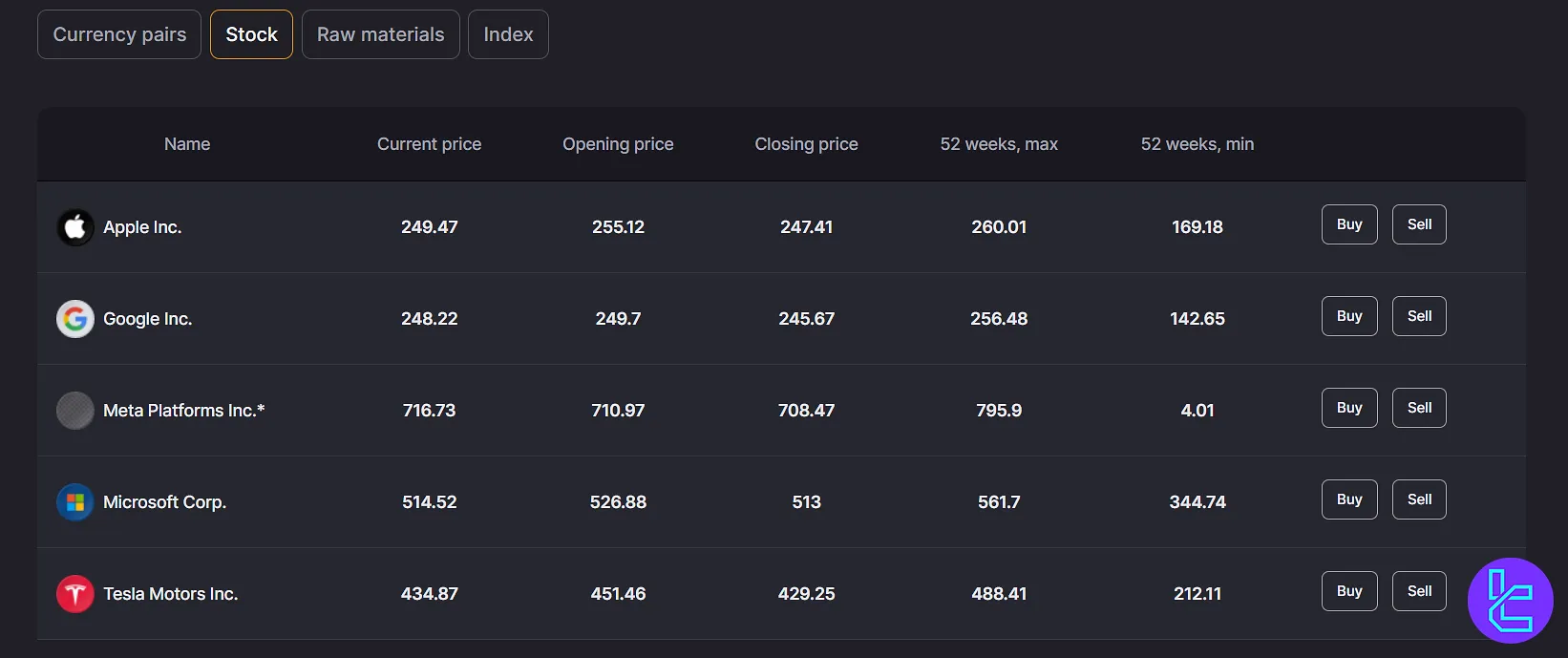Click Microsoft current price 514.52
The height and width of the screenshot is (658, 1568).
click(430, 502)
